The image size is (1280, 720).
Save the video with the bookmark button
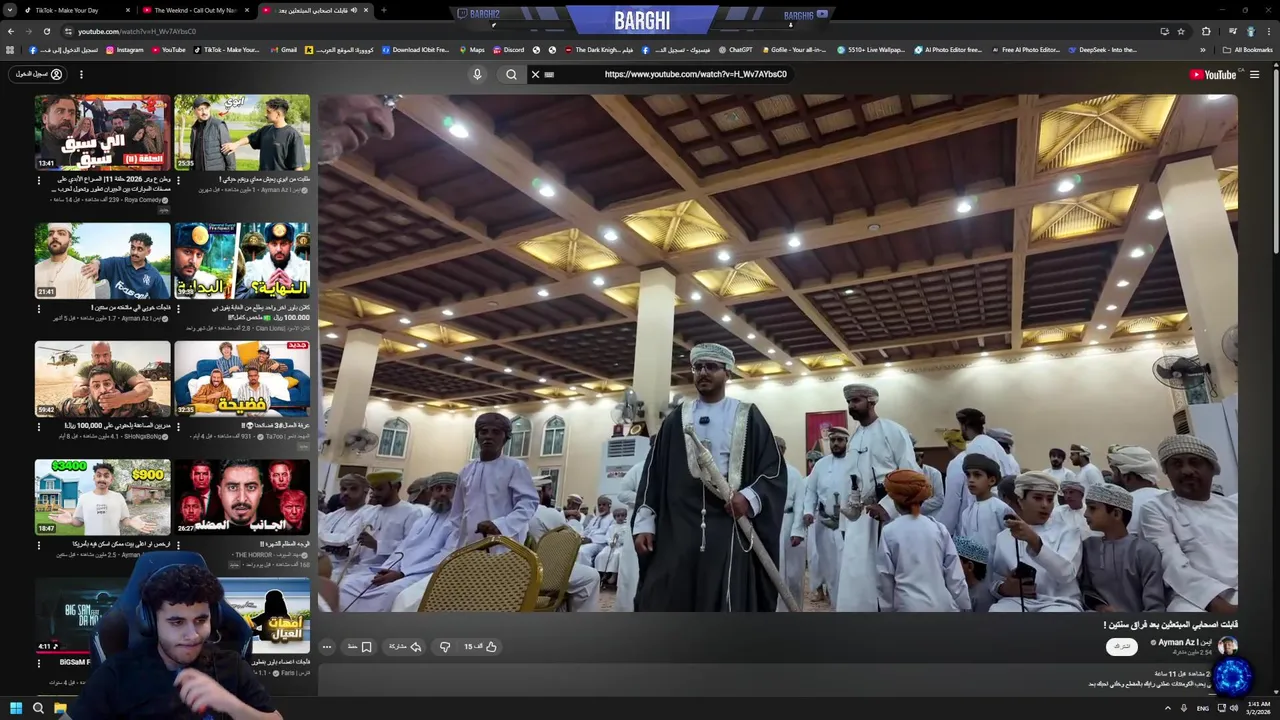360,647
